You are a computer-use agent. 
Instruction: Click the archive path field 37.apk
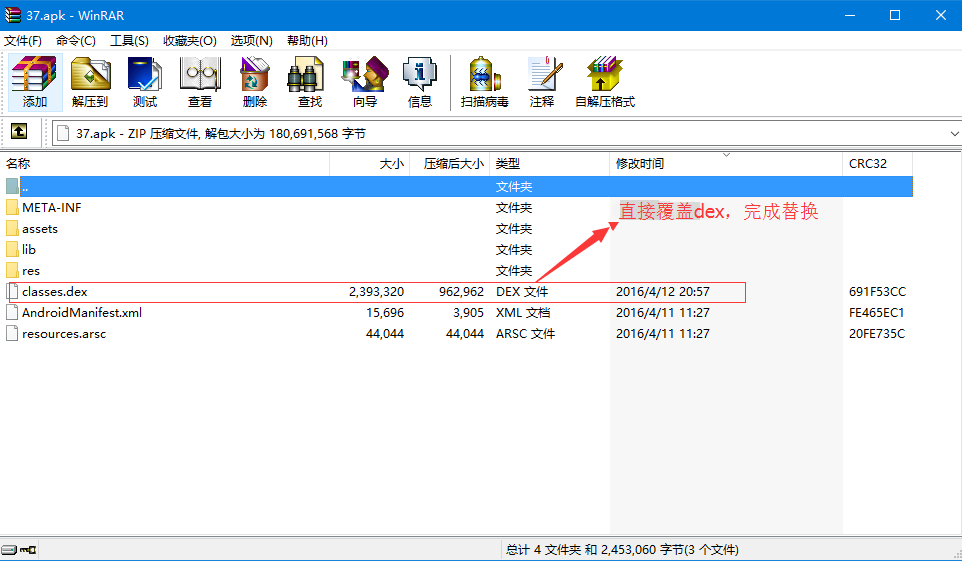[506, 133]
